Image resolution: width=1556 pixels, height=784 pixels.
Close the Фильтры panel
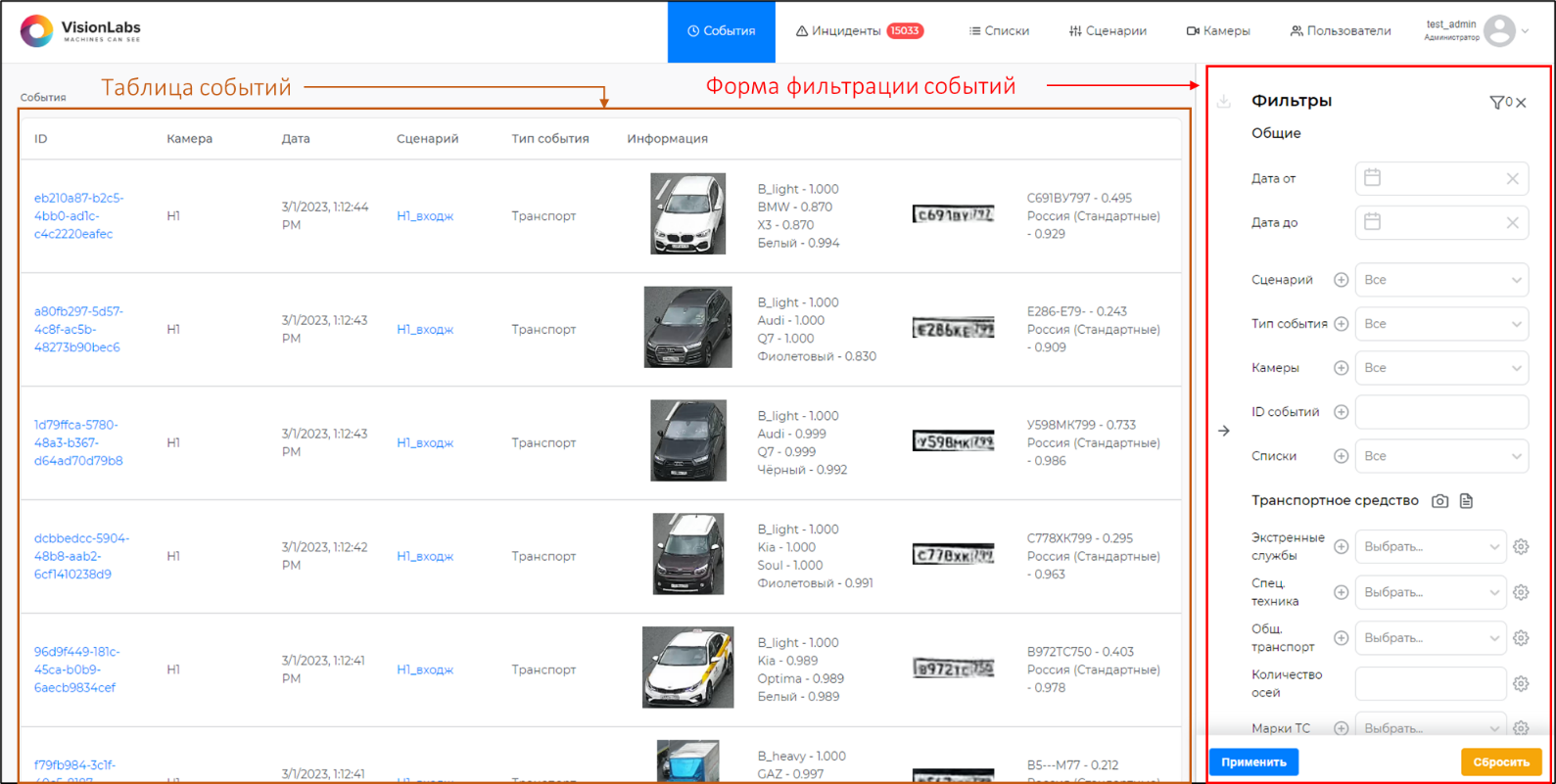pos(1521,102)
